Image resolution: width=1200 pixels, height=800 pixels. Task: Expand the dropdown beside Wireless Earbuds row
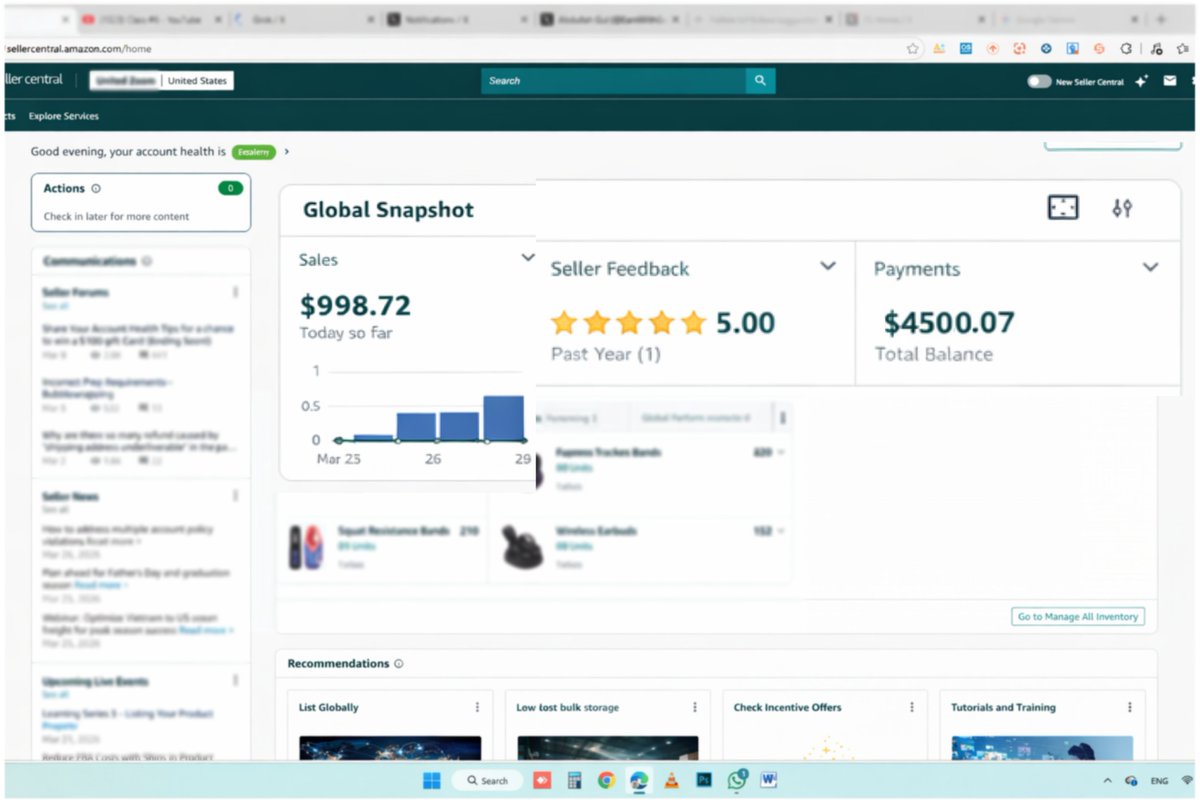click(781, 531)
